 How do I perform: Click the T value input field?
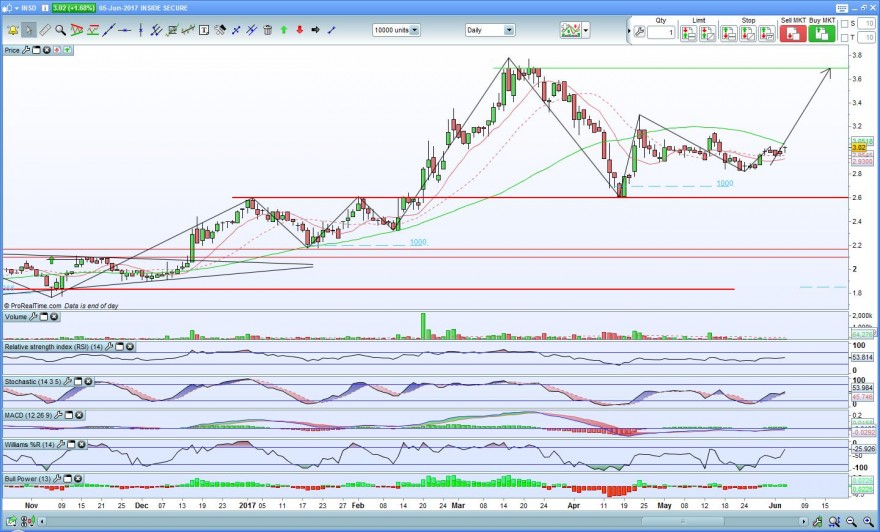coord(866,38)
